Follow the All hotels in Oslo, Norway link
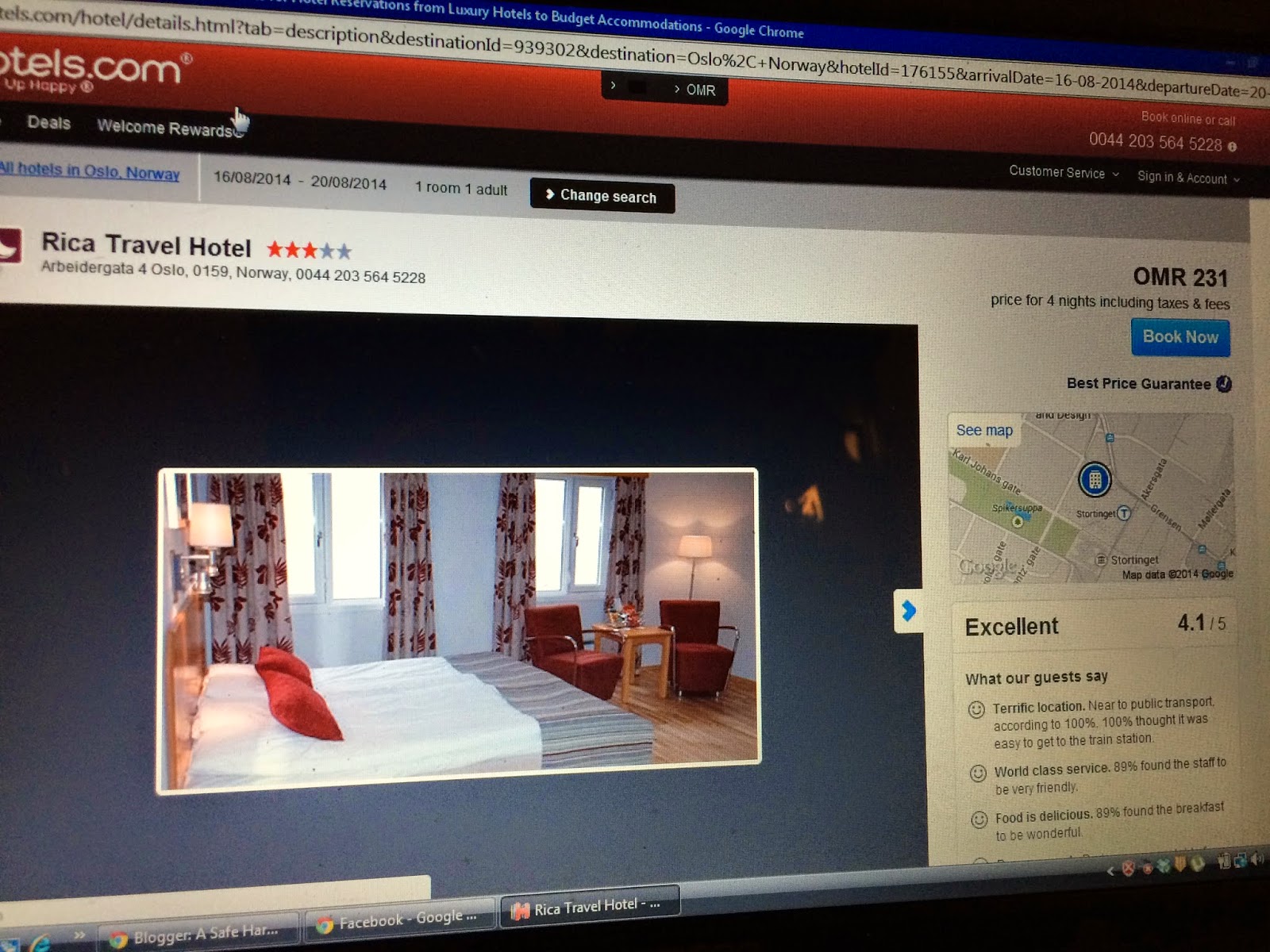1270x952 pixels. click(x=90, y=171)
